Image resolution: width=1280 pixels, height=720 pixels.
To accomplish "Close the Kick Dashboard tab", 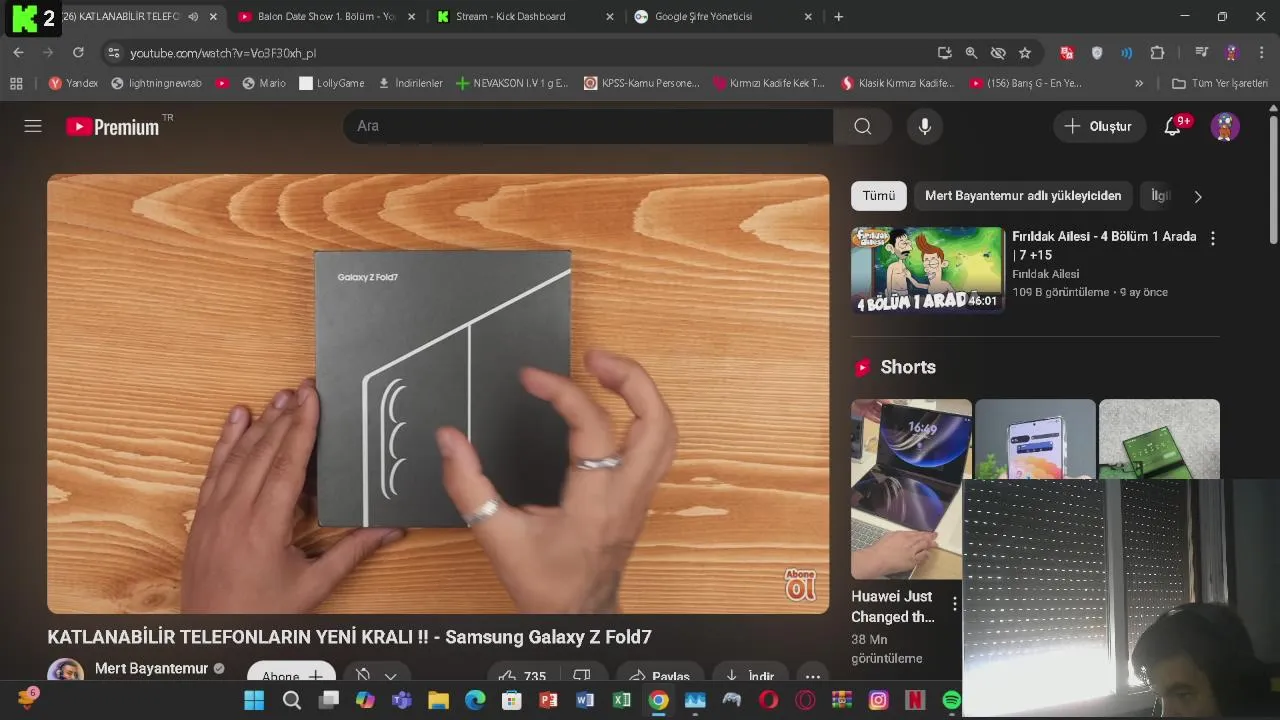I will click(610, 17).
